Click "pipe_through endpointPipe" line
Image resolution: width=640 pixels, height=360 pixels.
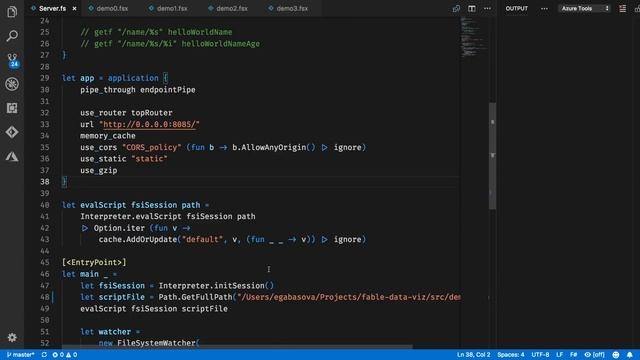tap(138, 90)
